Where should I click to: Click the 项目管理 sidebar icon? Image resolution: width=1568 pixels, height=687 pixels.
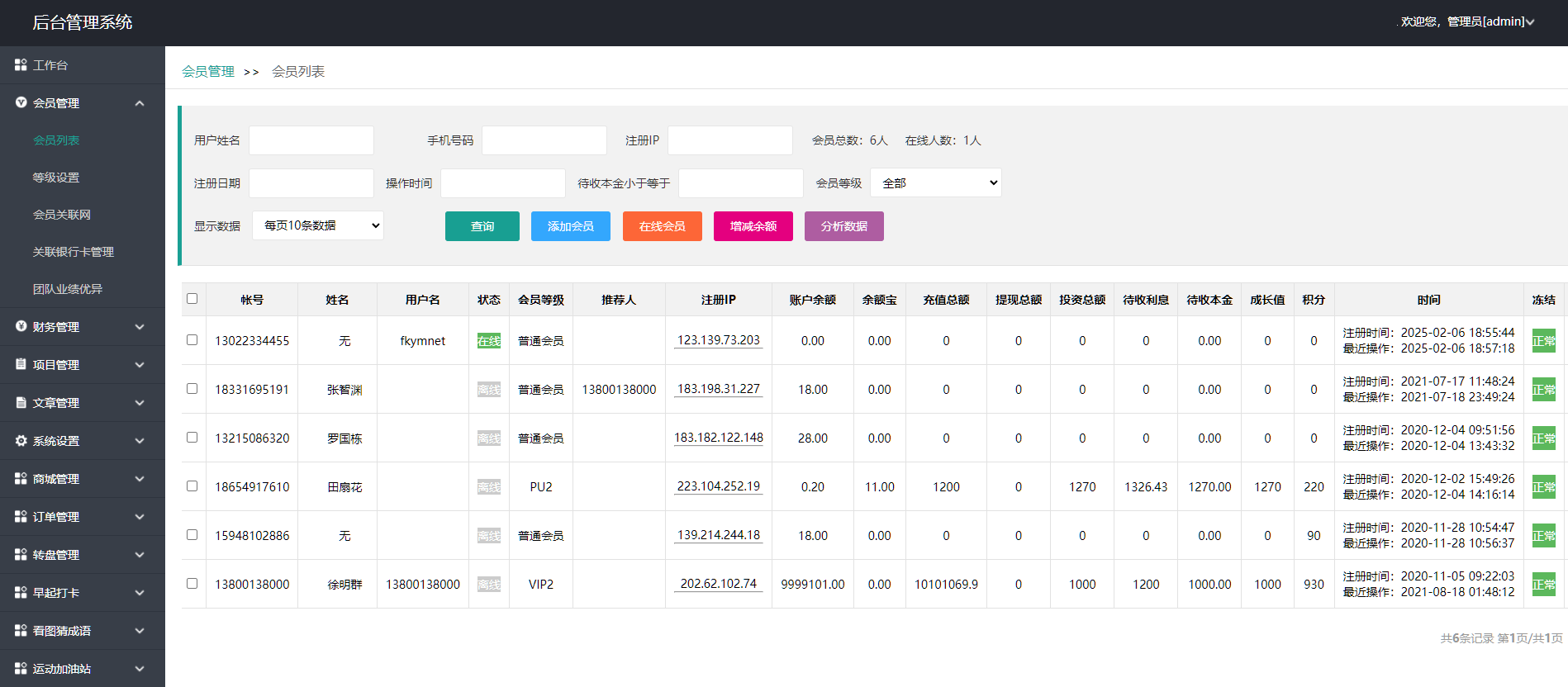tap(21, 364)
